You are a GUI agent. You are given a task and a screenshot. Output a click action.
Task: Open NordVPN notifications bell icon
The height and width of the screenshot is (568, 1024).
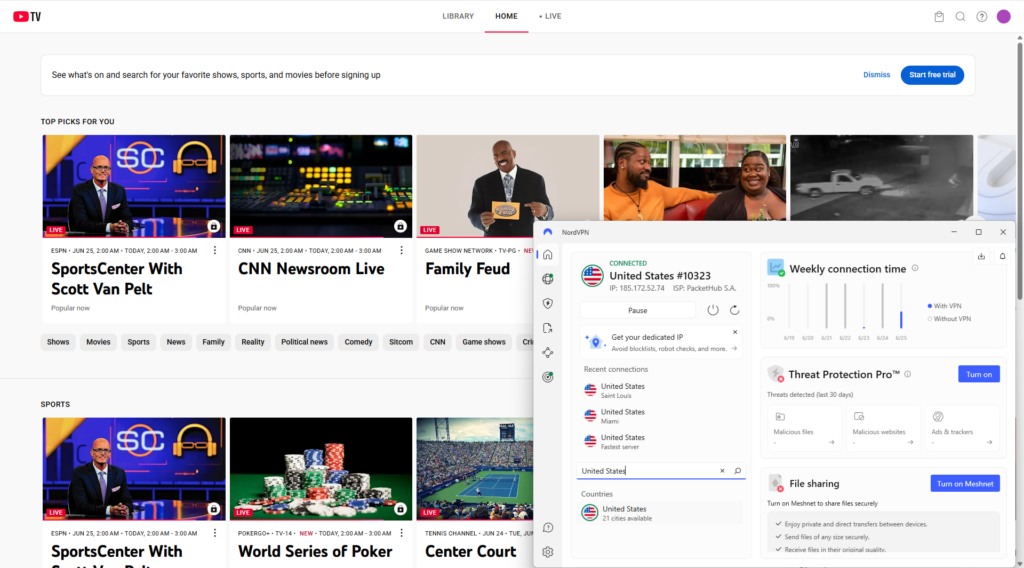1002,257
